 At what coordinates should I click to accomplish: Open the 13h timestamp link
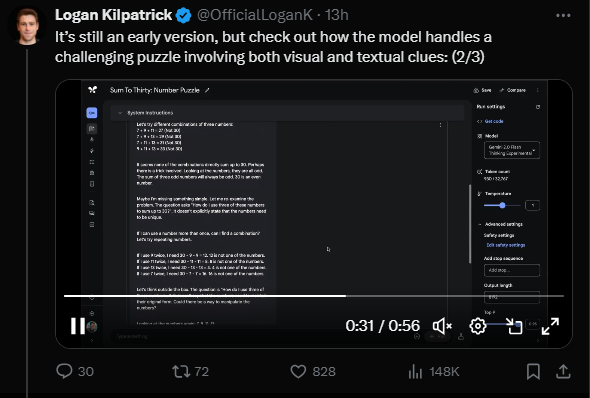coord(337,15)
